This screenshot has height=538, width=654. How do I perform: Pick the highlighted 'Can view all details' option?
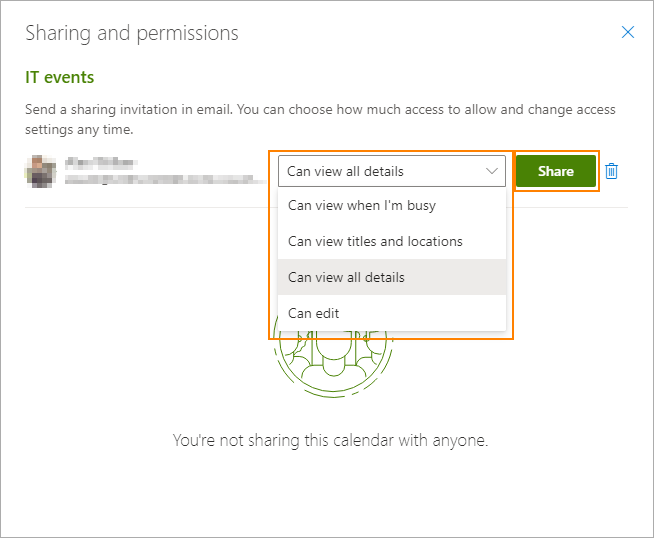346,277
